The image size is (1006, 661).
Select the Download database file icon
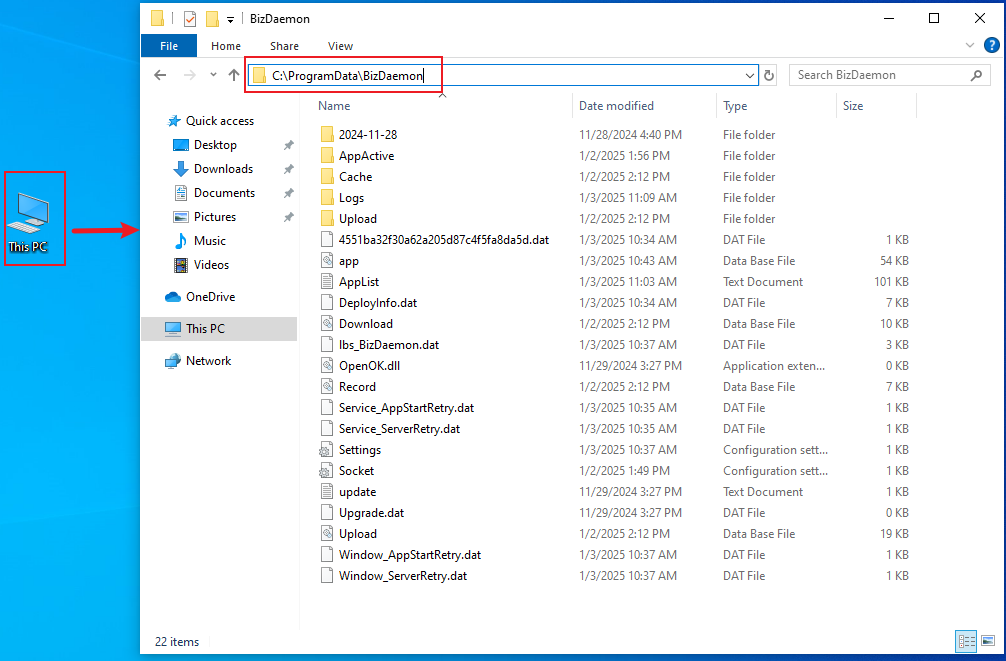point(327,323)
